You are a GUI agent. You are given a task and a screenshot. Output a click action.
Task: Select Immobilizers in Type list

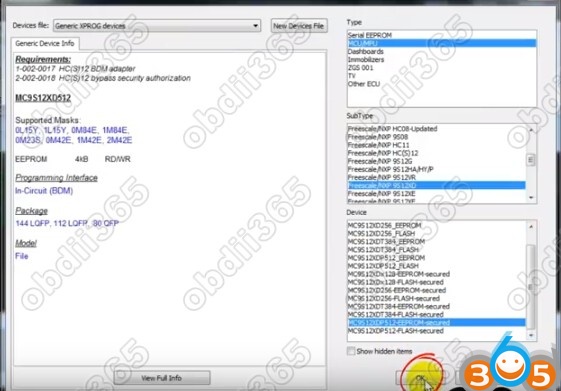(x=442, y=60)
